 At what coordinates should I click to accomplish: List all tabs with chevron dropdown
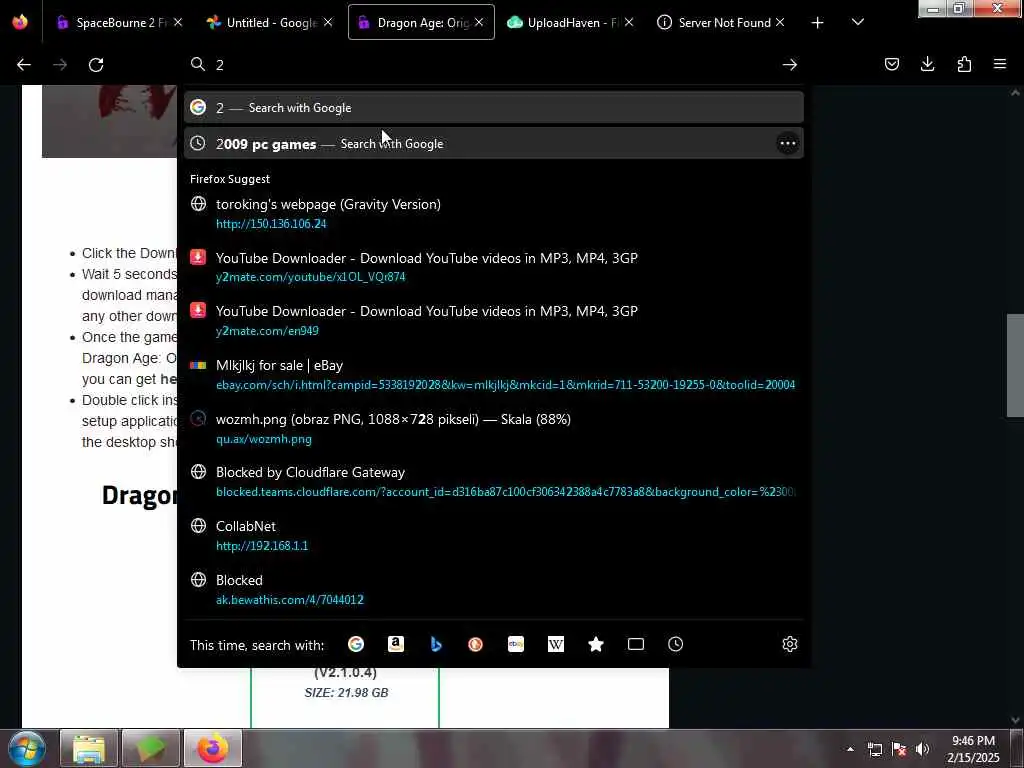pos(857,22)
